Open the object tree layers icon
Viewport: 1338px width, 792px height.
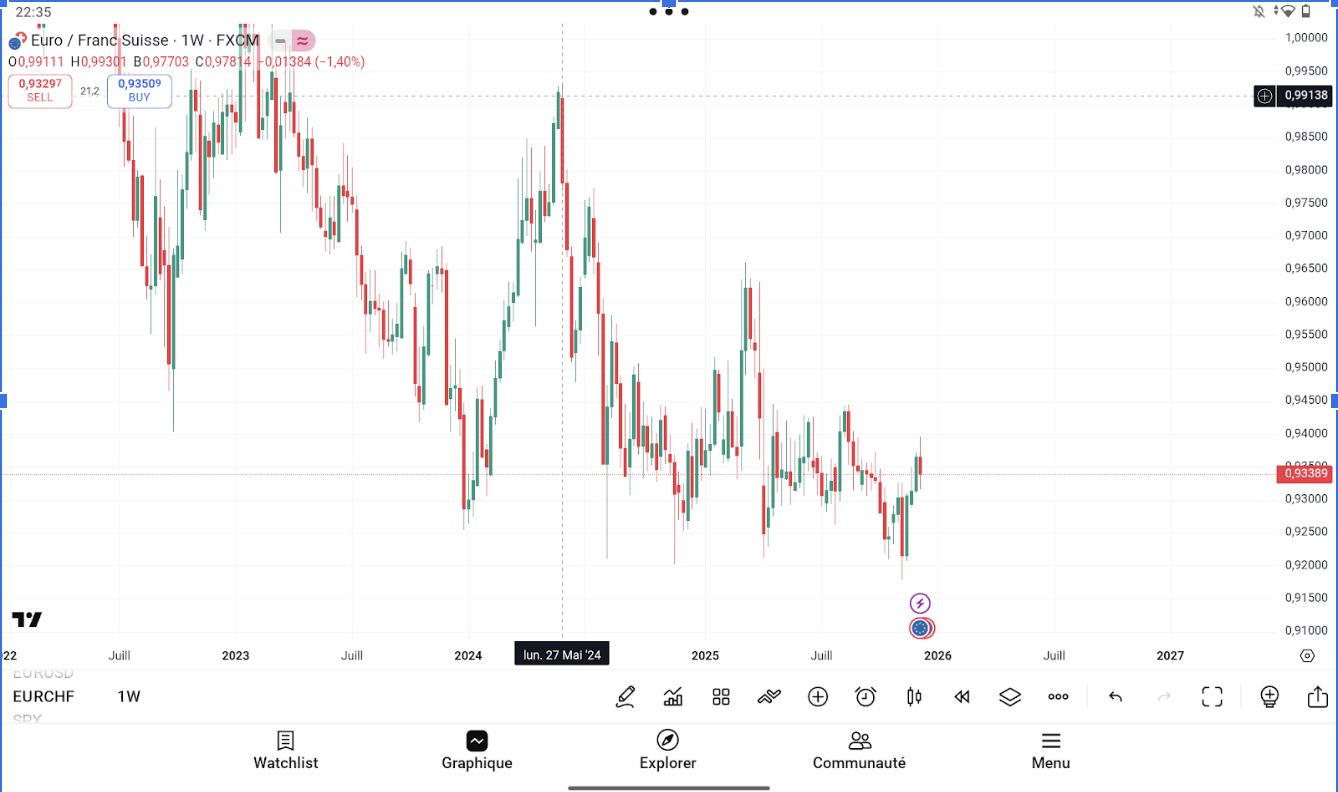coord(1010,697)
